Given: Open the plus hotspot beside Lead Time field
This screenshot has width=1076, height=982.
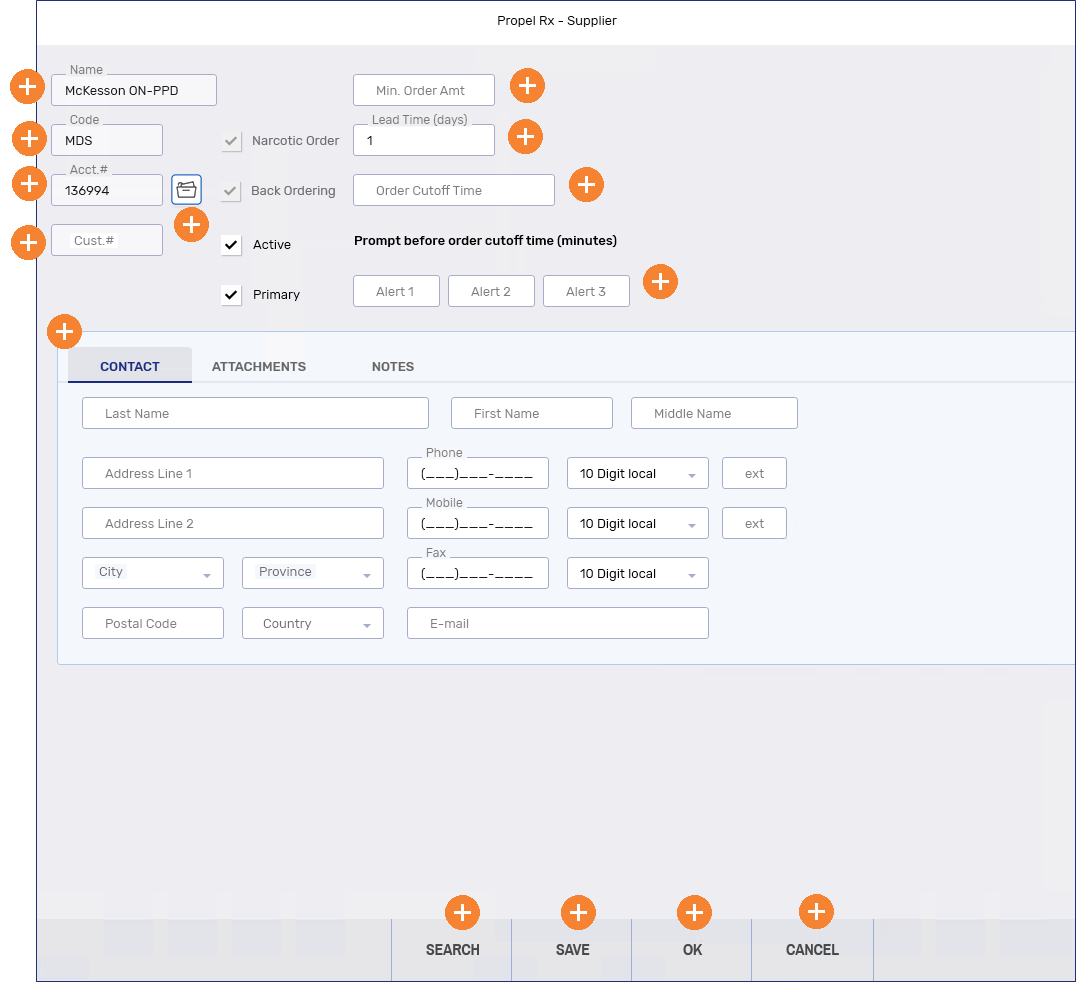Looking at the screenshot, I should pyautogui.click(x=525, y=137).
